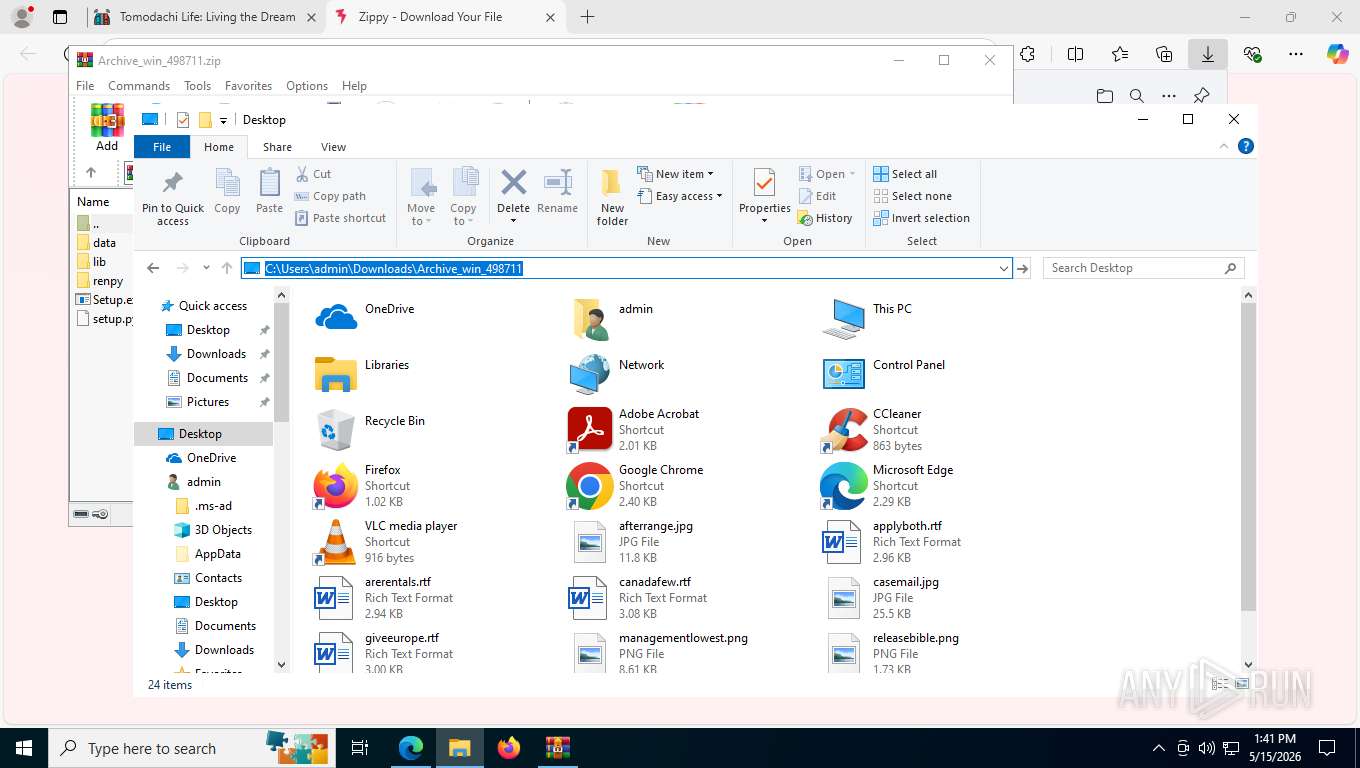Click the address bar path field

click(x=626, y=268)
